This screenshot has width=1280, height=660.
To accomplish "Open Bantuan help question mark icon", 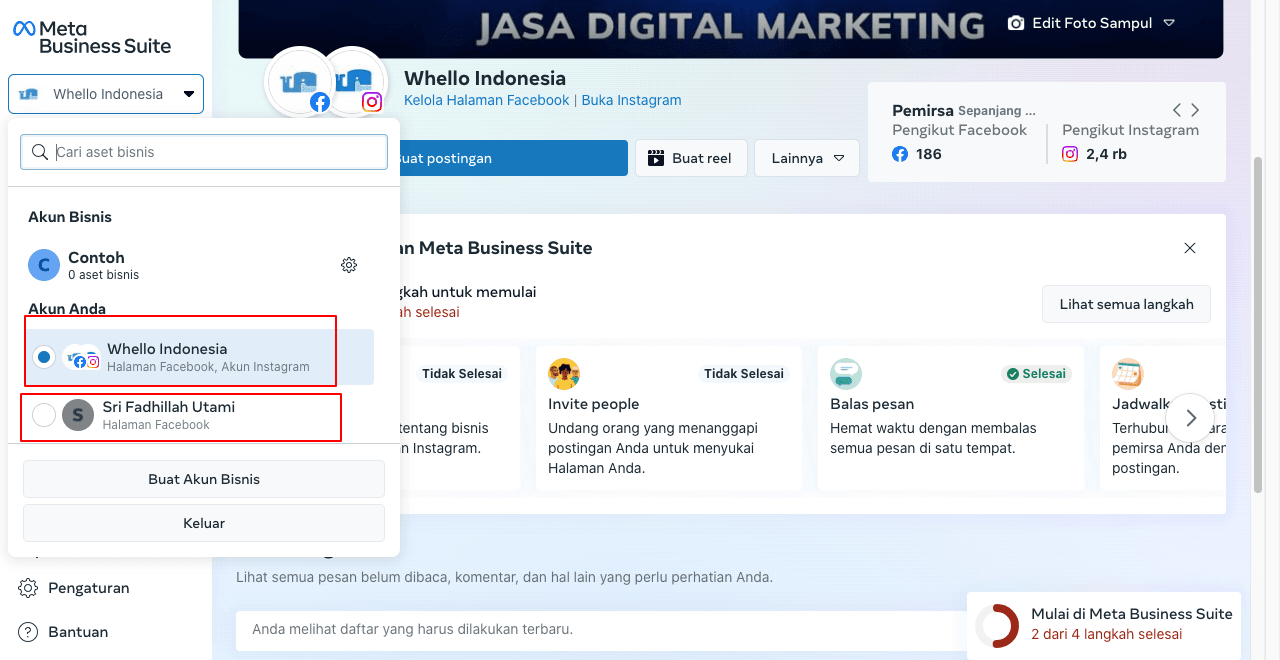I will (x=28, y=632).
